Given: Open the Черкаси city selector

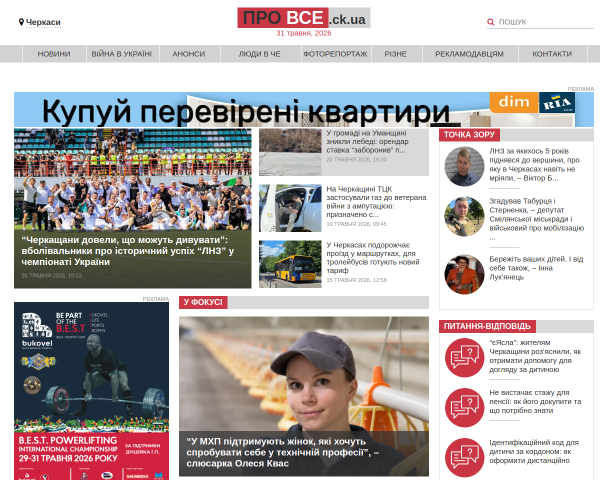Looking at the screenshot, I should pos(43,22).
